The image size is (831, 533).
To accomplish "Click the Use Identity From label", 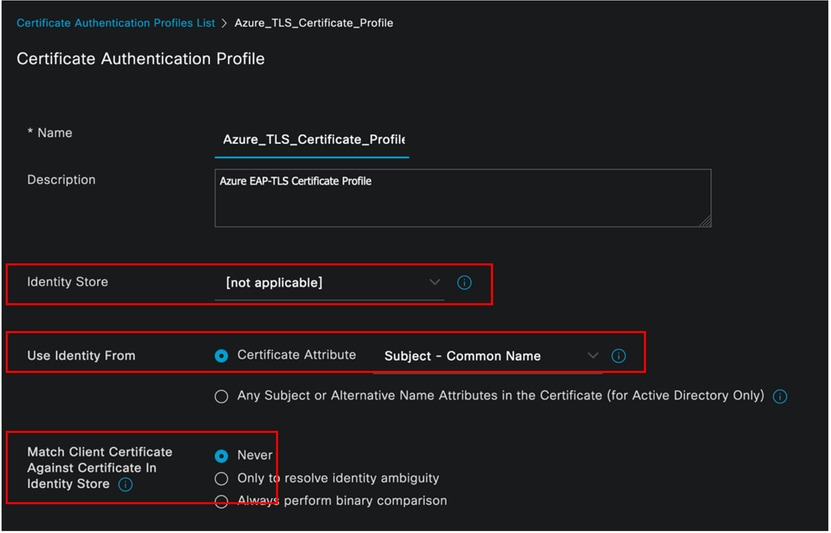I will click(81, 356).
